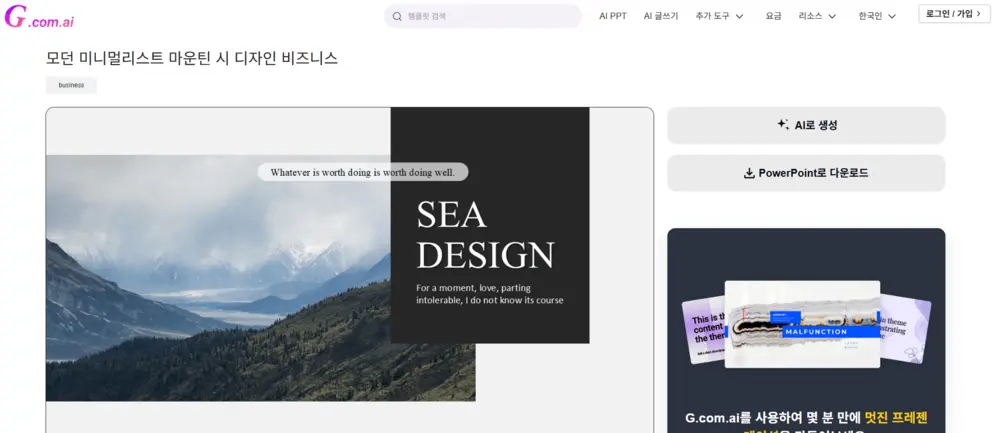The image size is (1000, 433).
Task: Click the 로그인 / 가입 button
Action: pos(954,13)
